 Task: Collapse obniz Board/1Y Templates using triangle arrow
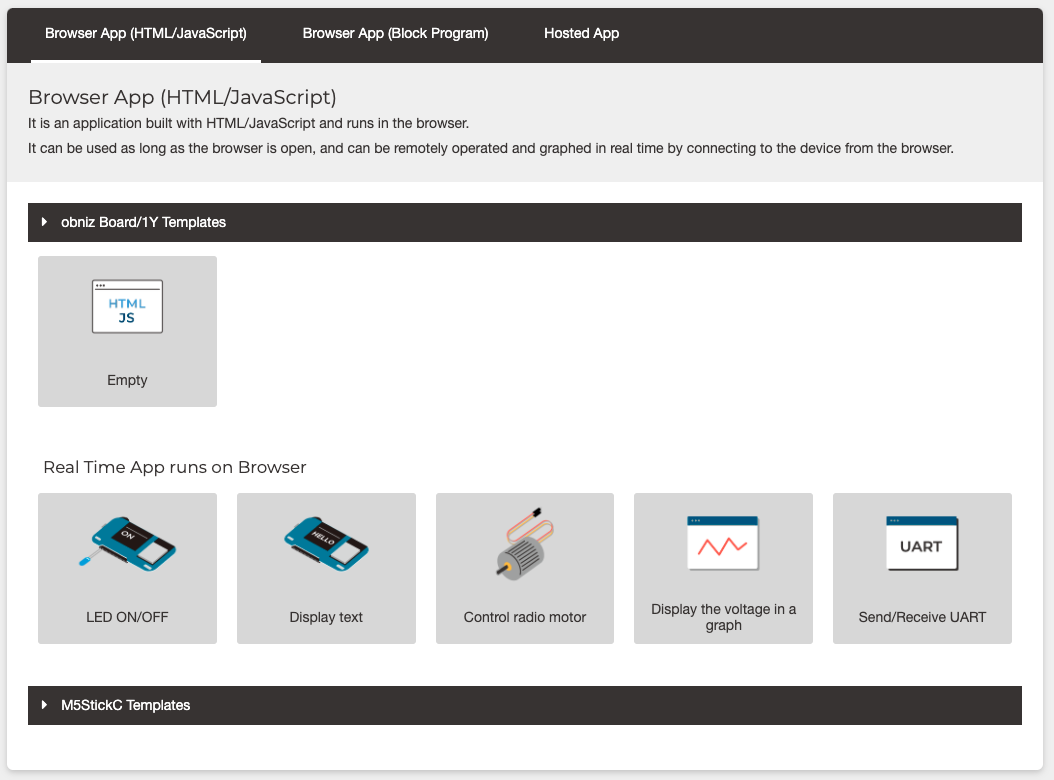coord(45,222)
